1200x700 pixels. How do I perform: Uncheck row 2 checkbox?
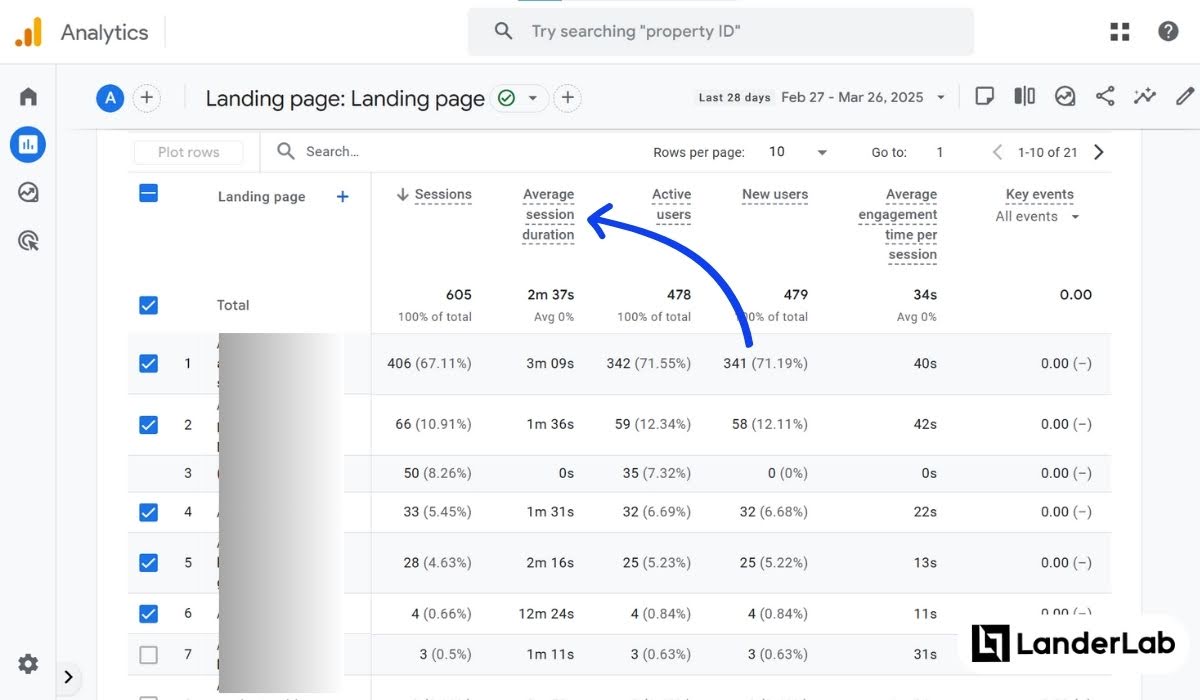(x=148, y=424)
